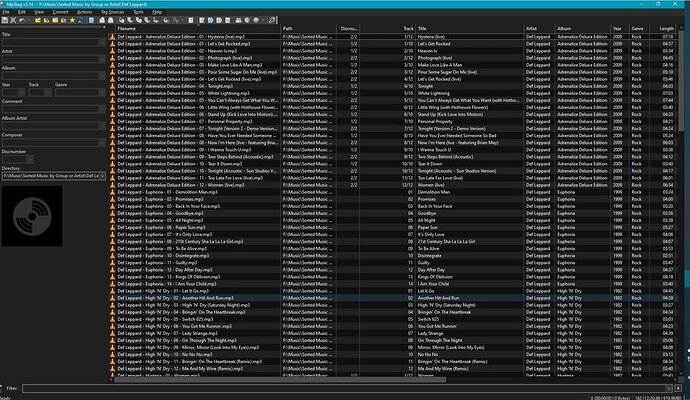Open the View menu
The width and height of the screenshot is (690, 400).
click(x=39, y=12)
